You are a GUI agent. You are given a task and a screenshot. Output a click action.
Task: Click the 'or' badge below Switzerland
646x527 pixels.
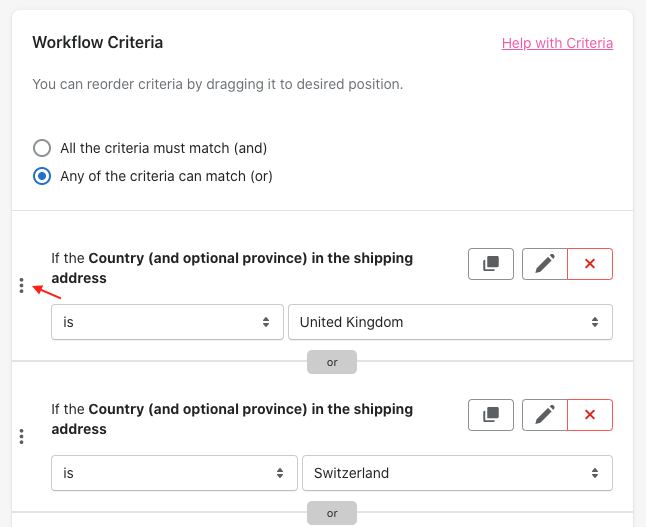pos(332,513)
